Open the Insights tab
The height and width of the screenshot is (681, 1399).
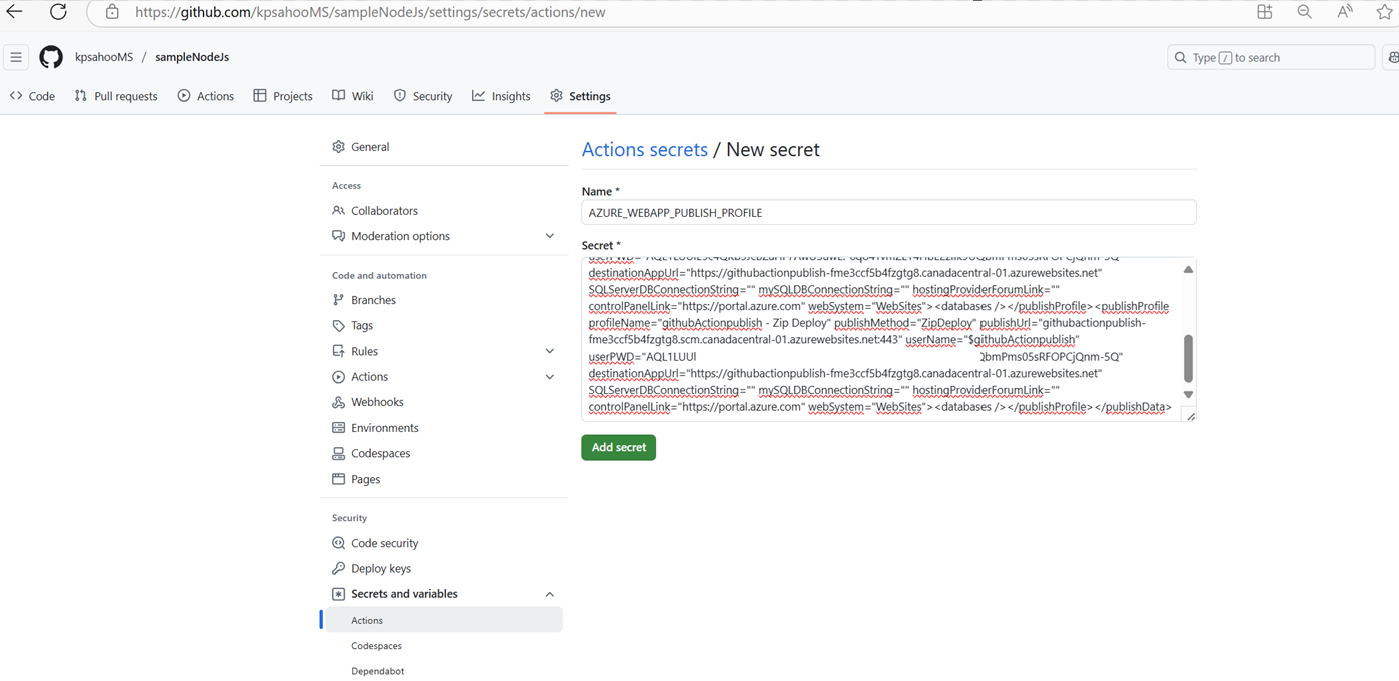tap(502, 96)
